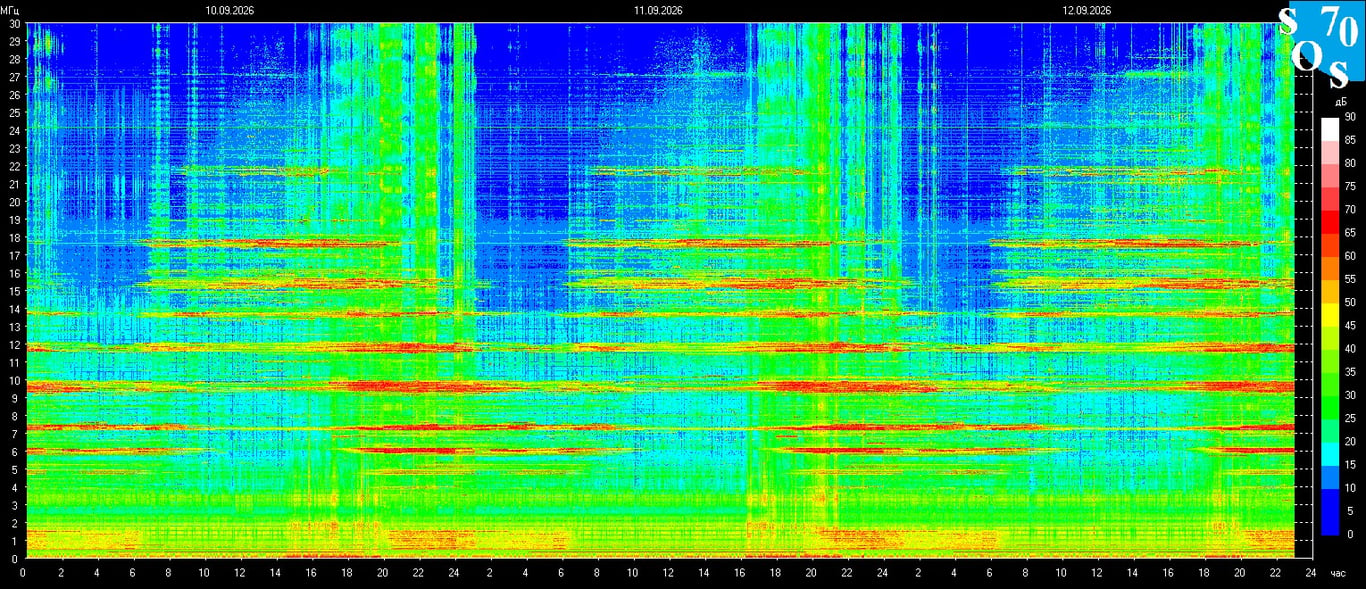Click the SOS 70 logo
This screenshot has height=589, width=1366.
point(1322,43)
